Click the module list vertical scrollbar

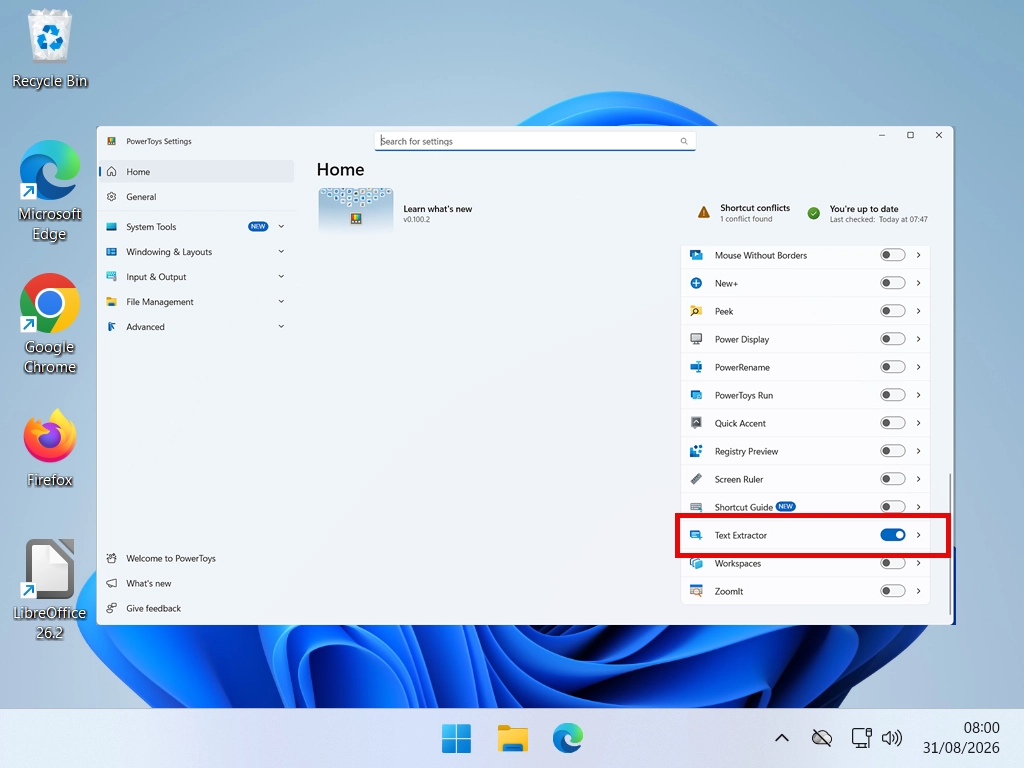click(950, 543)
